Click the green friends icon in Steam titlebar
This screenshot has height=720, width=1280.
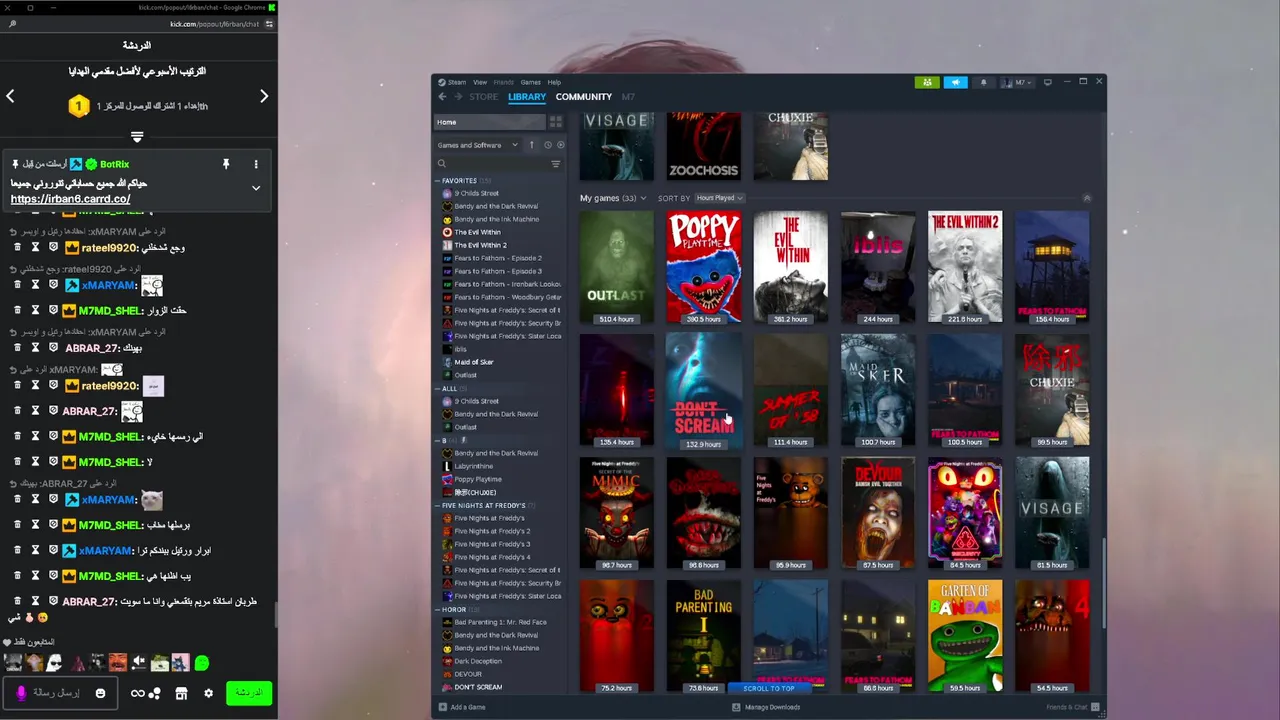pos(927,82)
